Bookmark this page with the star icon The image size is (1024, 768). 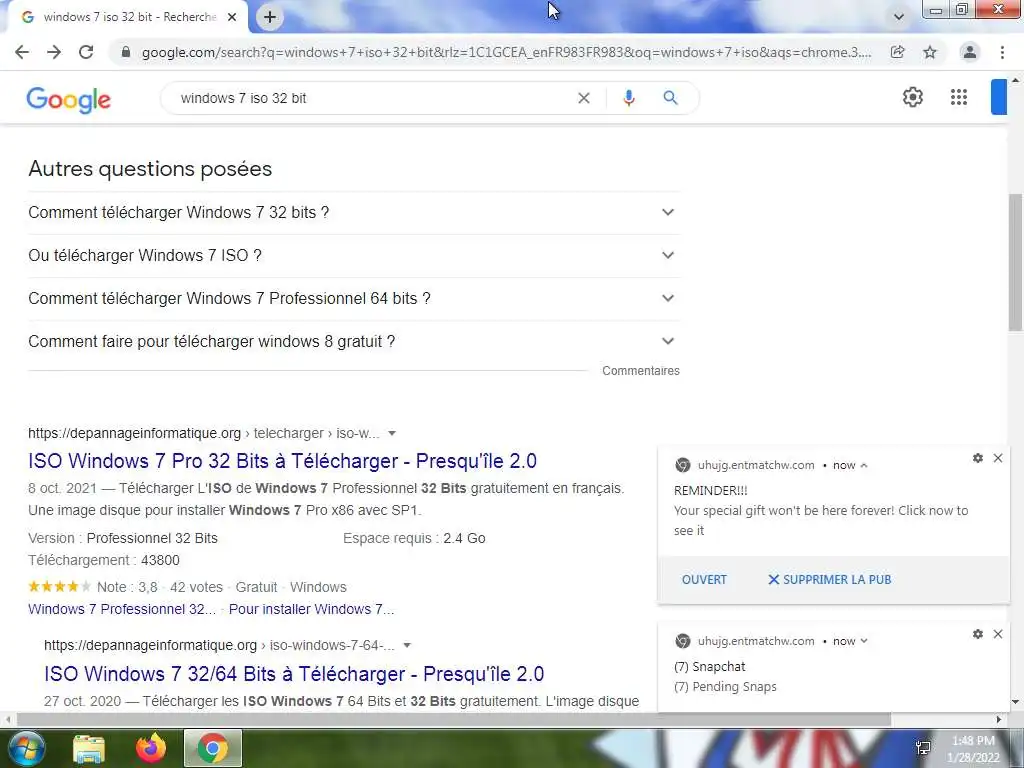click(x=930, y=52)
